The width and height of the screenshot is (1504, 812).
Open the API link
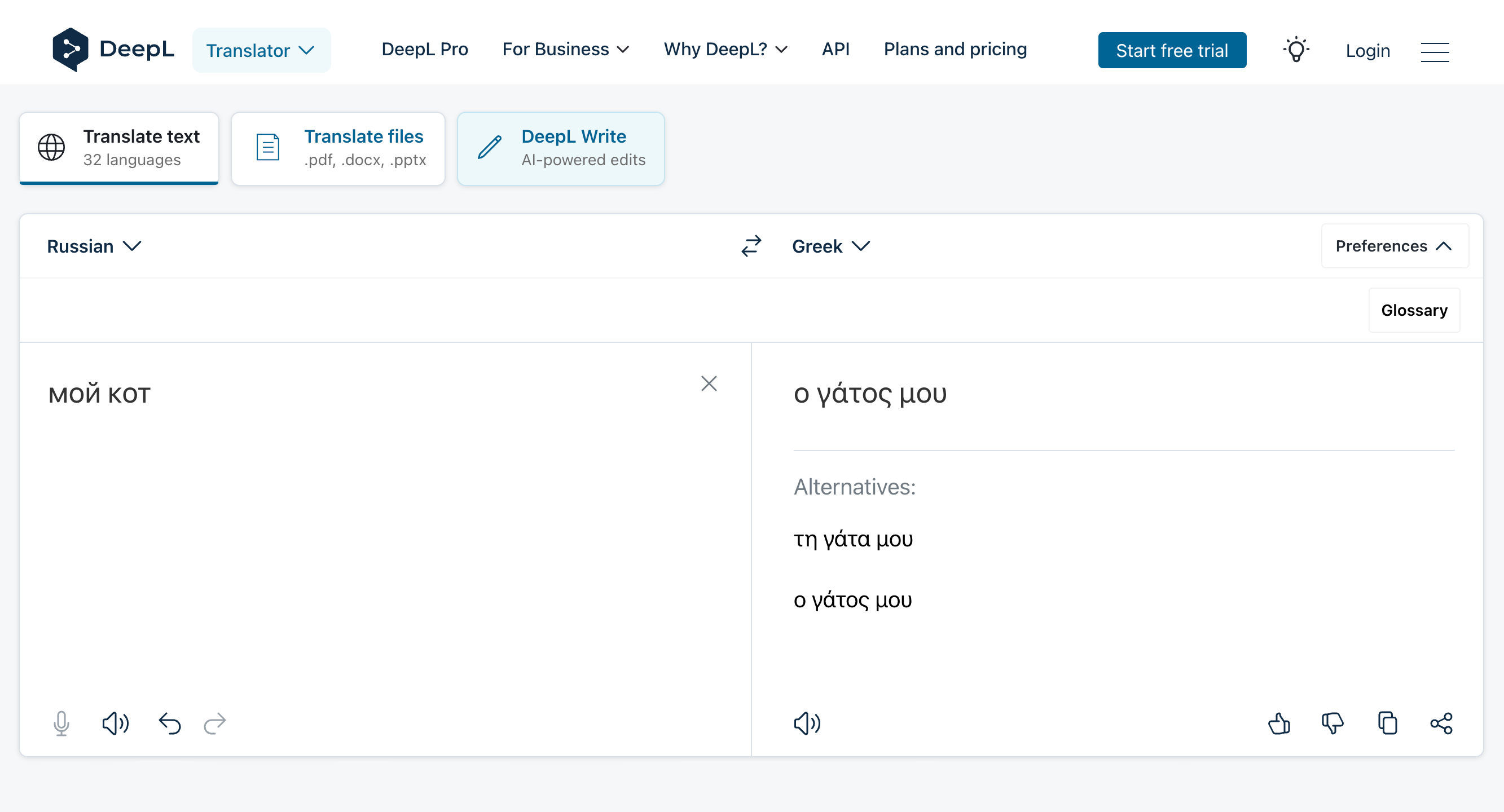(835, 50)
